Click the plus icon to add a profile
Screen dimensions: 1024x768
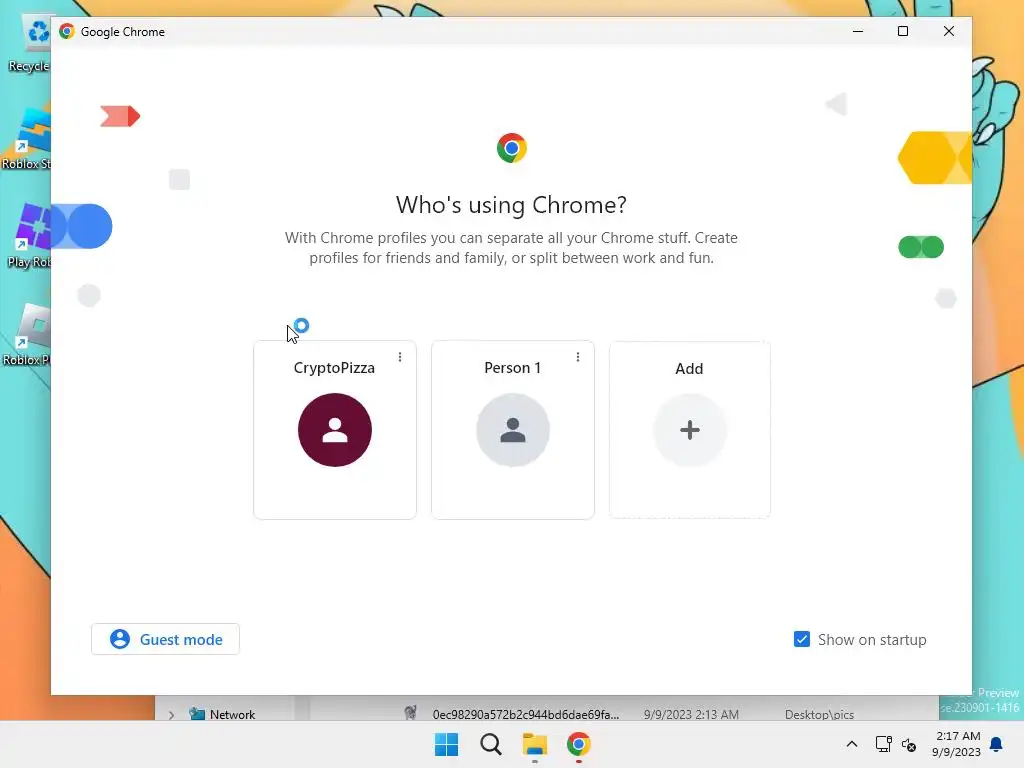point(690,430)
